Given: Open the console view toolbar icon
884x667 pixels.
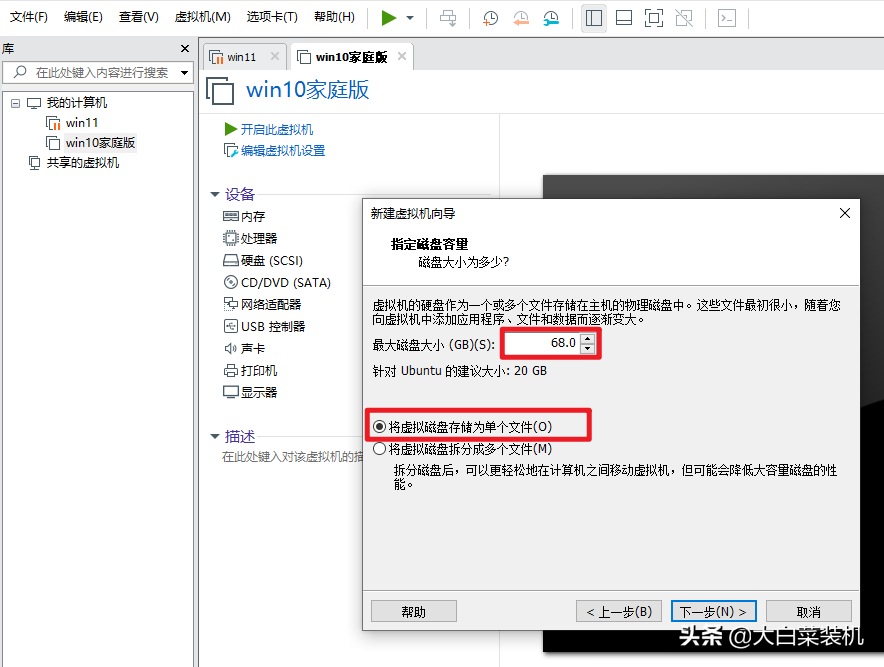Looking at the screenshot, I should [727, 18].
